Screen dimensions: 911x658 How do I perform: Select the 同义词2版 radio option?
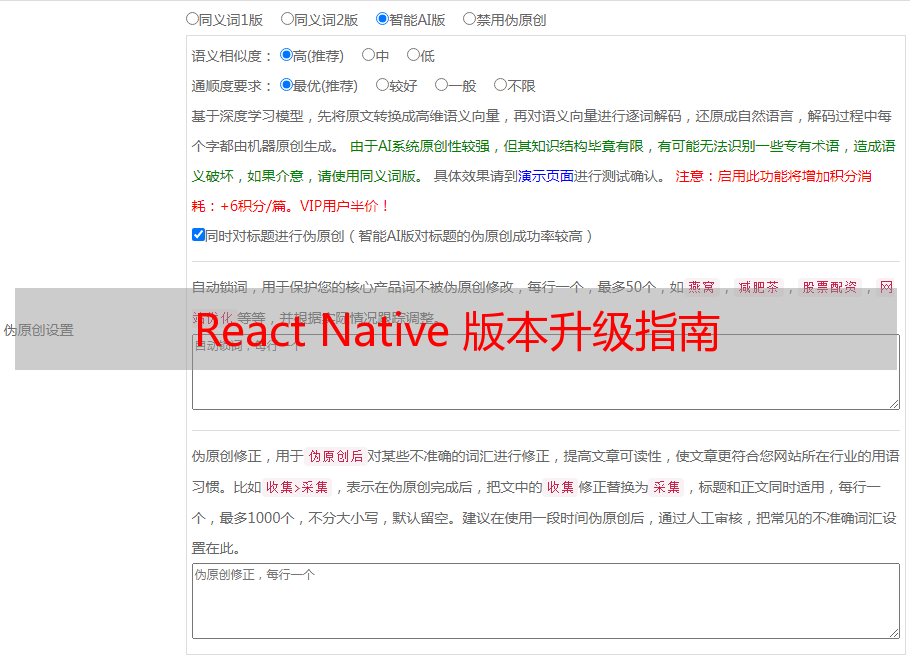[x=287, y=19]
